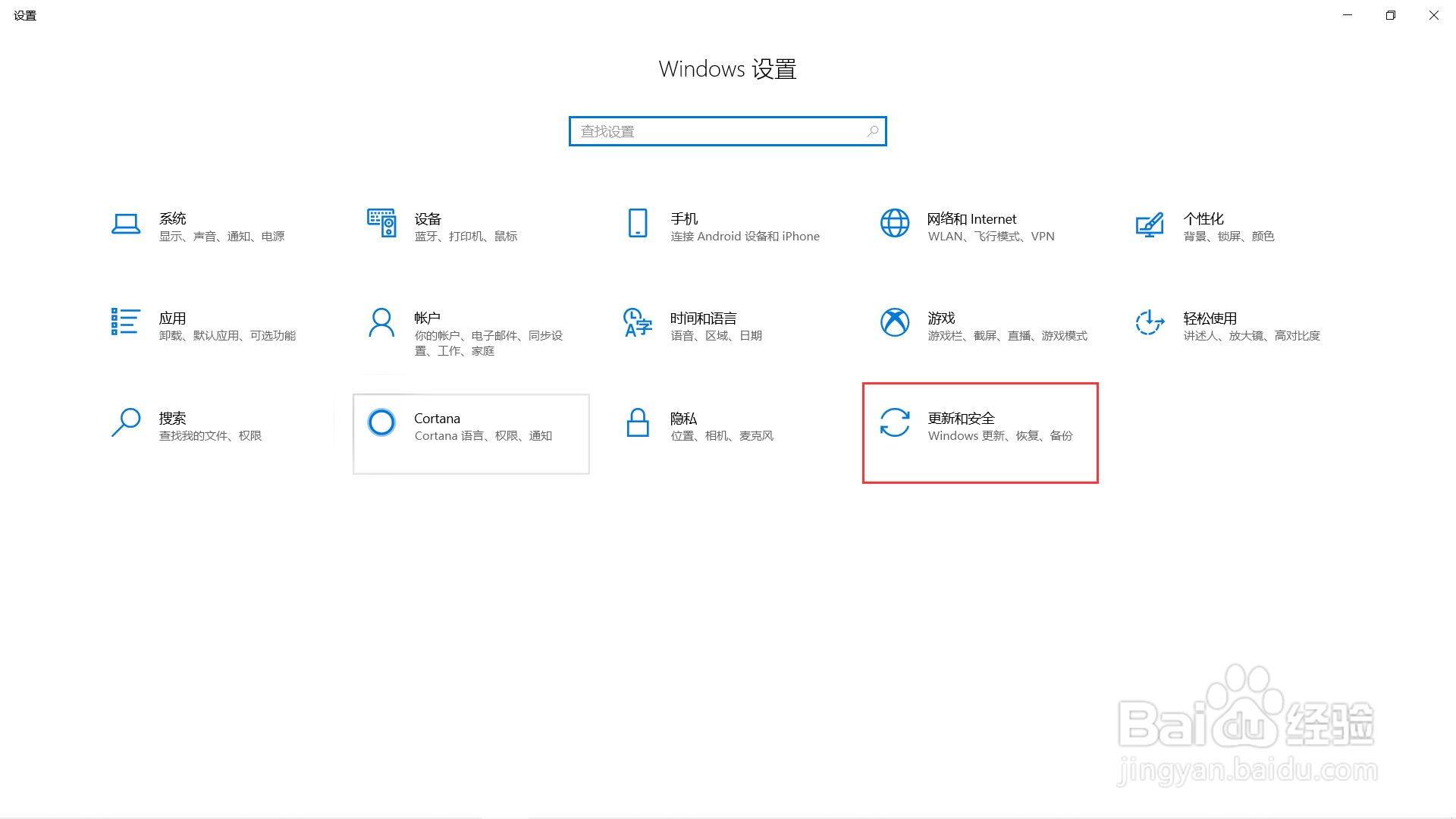Restore down the Settings window
Viewport: 1456px width, 819px height.
click(x=1391, y=15)
